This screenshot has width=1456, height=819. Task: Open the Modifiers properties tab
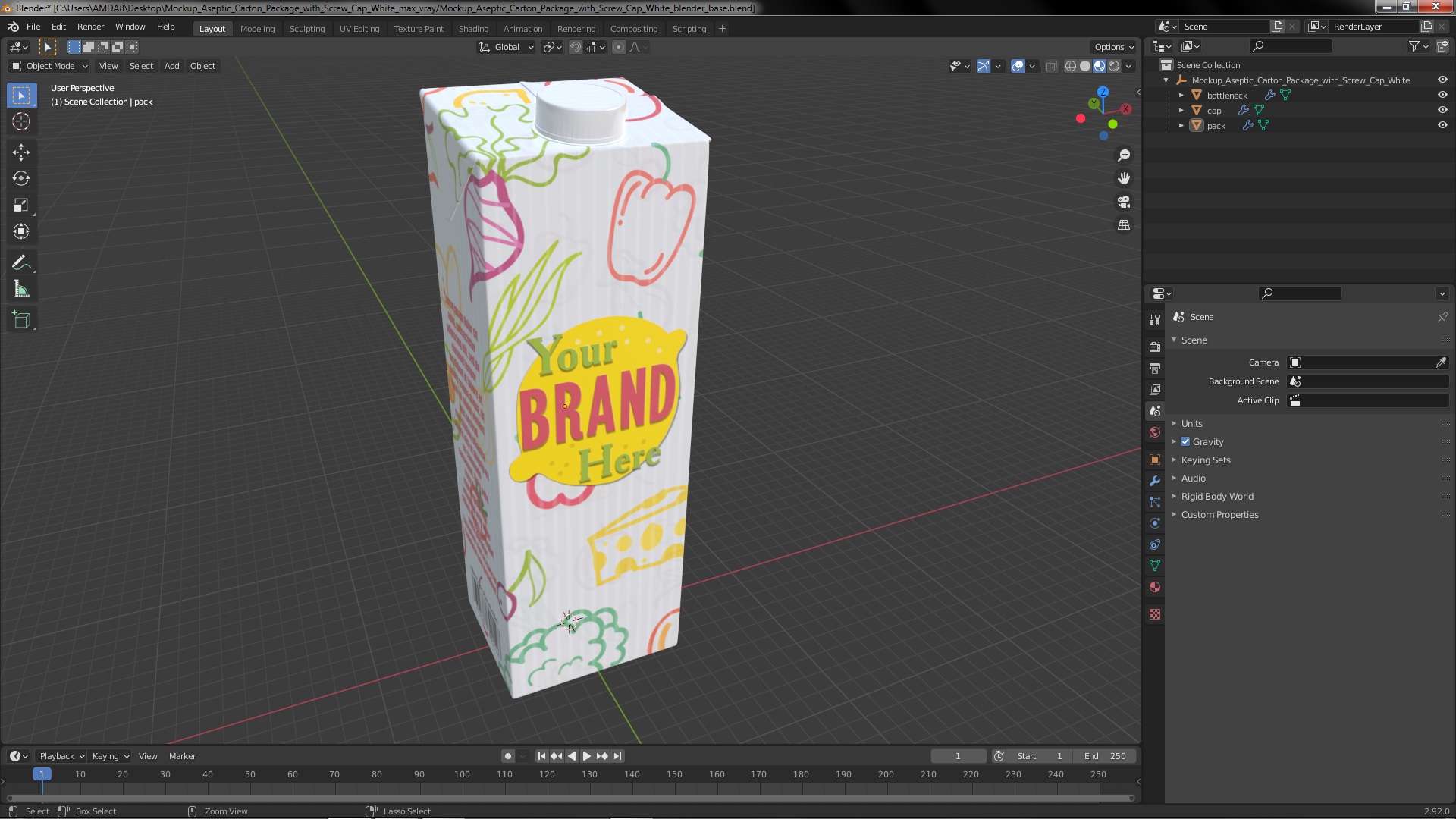[x=1154, y=481]
